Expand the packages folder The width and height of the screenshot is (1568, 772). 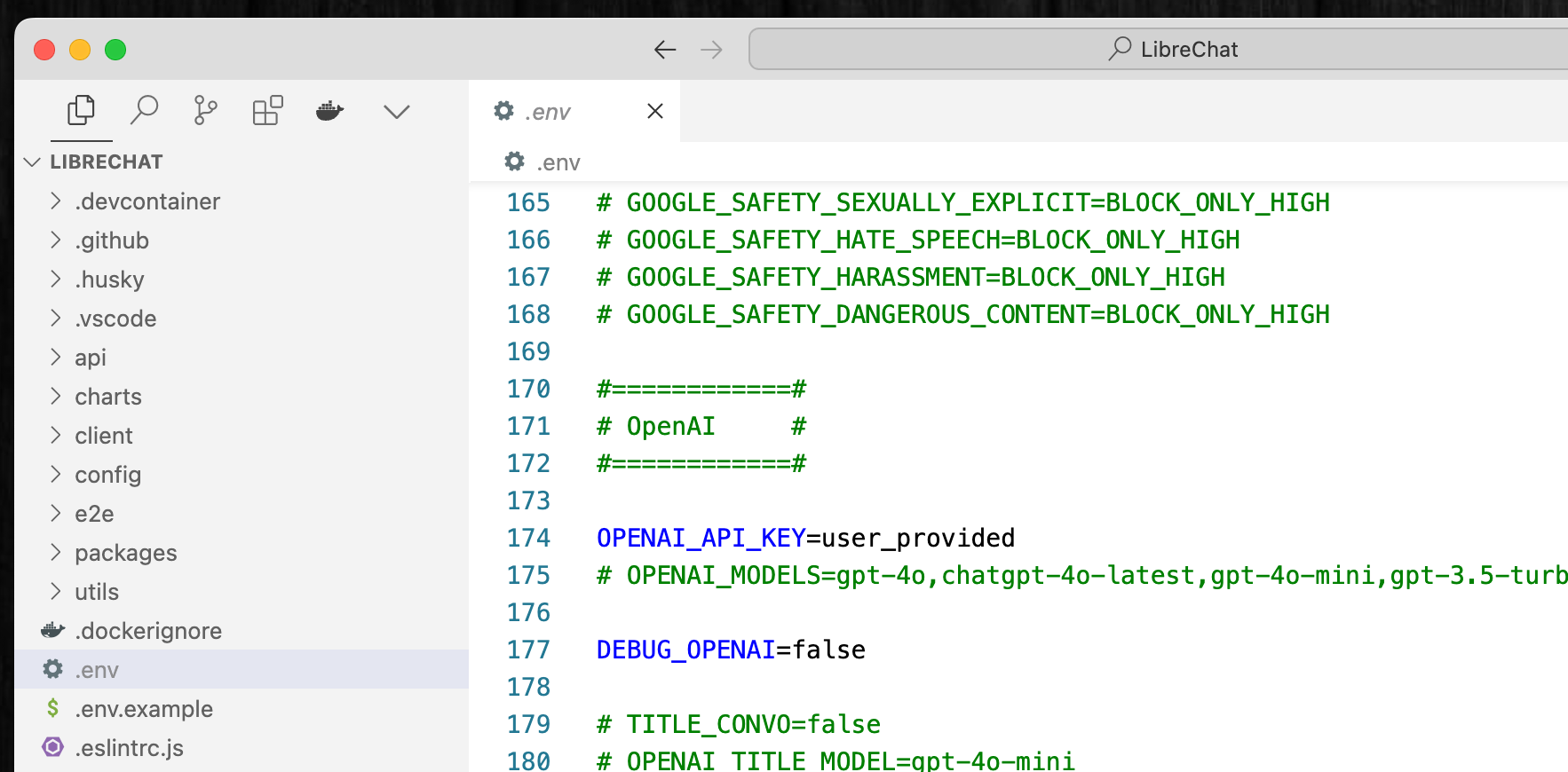tap(125, 553)
